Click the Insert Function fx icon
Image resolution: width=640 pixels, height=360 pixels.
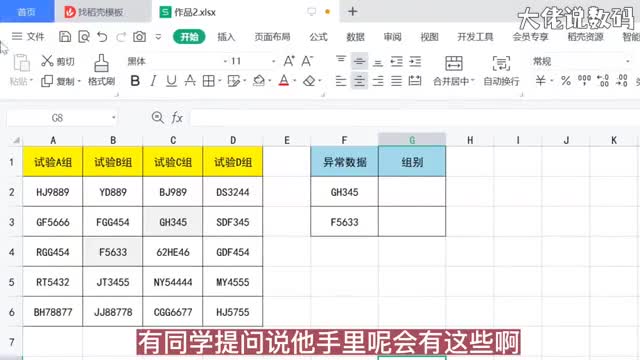click(x=177, y=118)
